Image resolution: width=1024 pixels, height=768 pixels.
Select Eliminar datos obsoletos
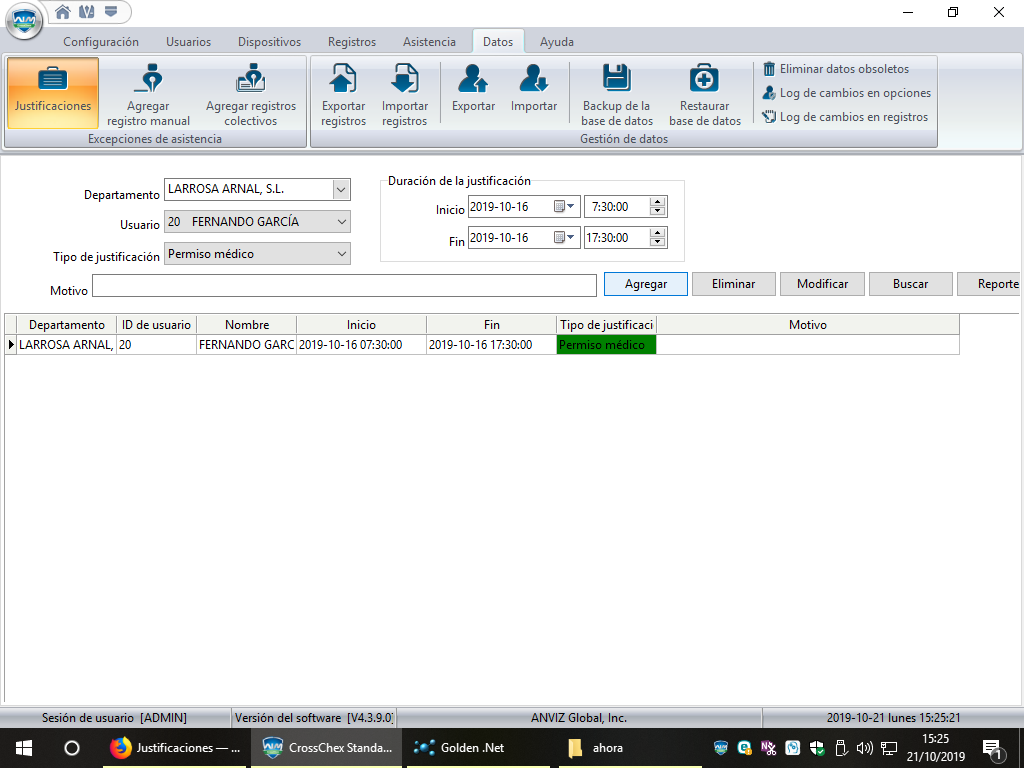coord(836,69)
